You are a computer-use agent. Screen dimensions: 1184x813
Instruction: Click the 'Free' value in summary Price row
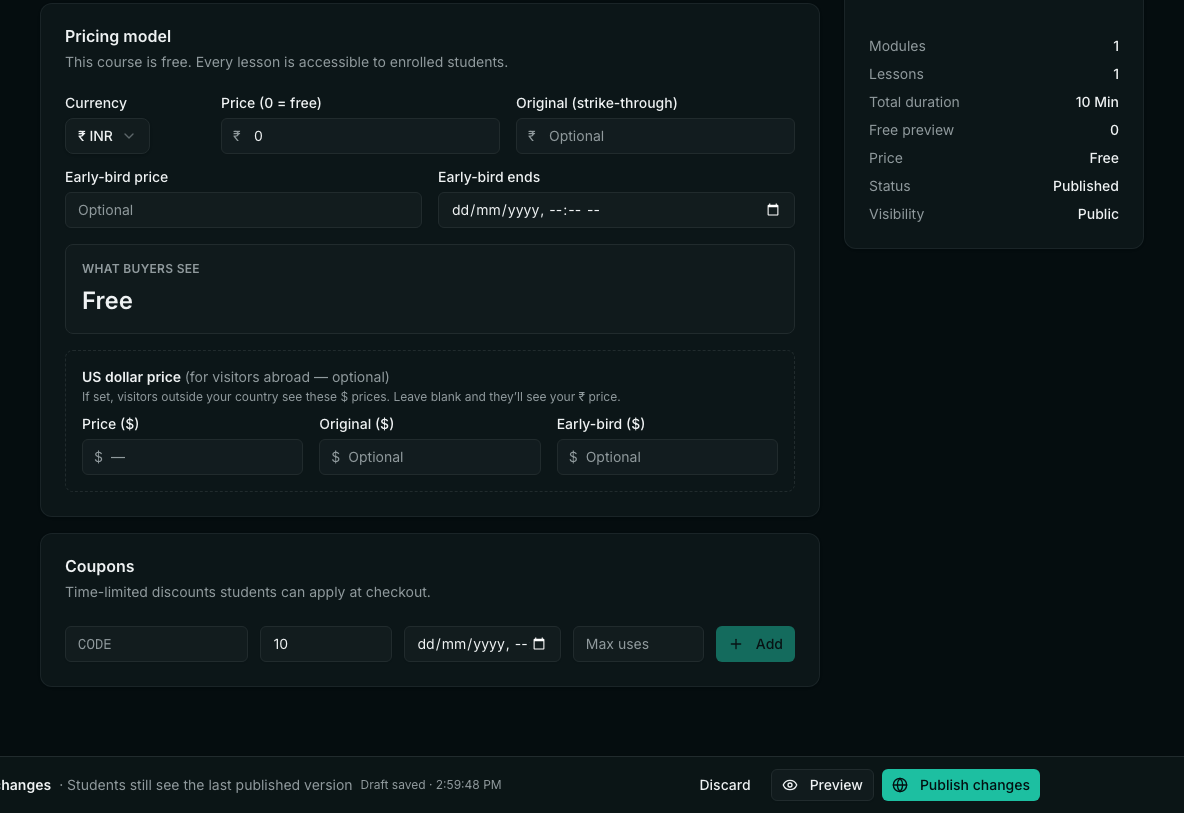1104,158
